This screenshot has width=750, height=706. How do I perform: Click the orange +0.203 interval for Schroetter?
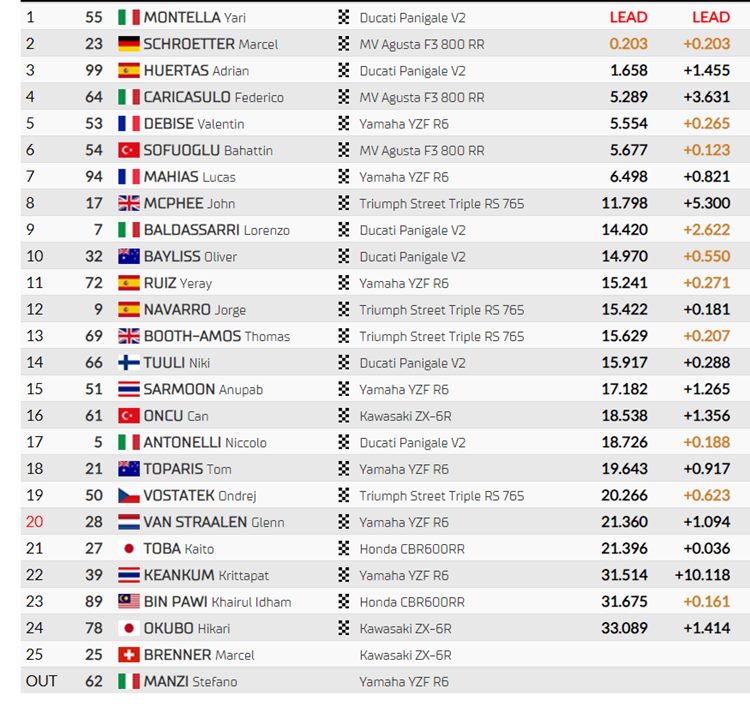tap(706, 44)
